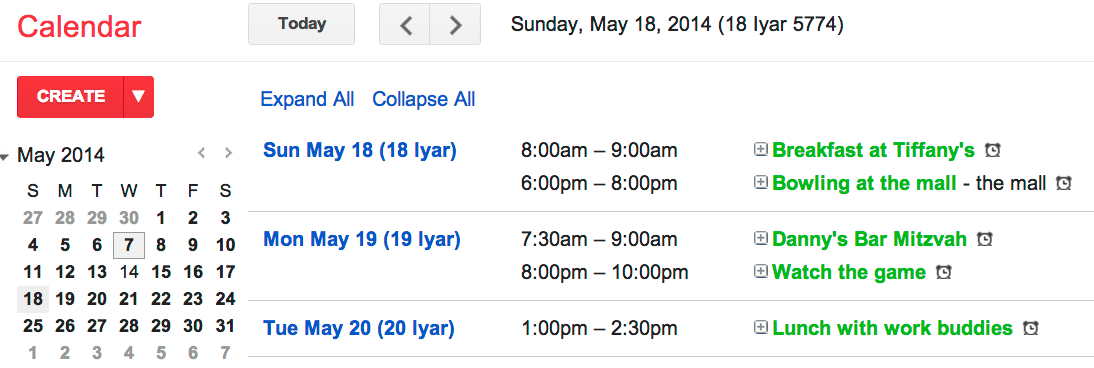
Task: Open the Create button dropdown arrow
Action: click(138, 96)
